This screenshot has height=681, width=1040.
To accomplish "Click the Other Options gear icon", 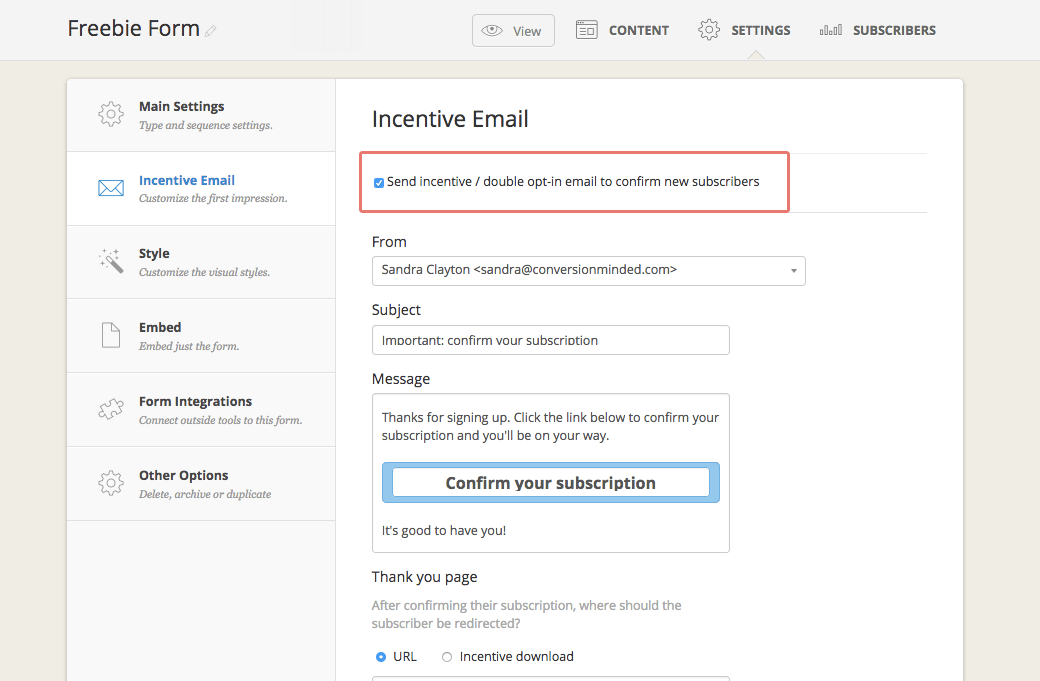I will tap(111, 483).
